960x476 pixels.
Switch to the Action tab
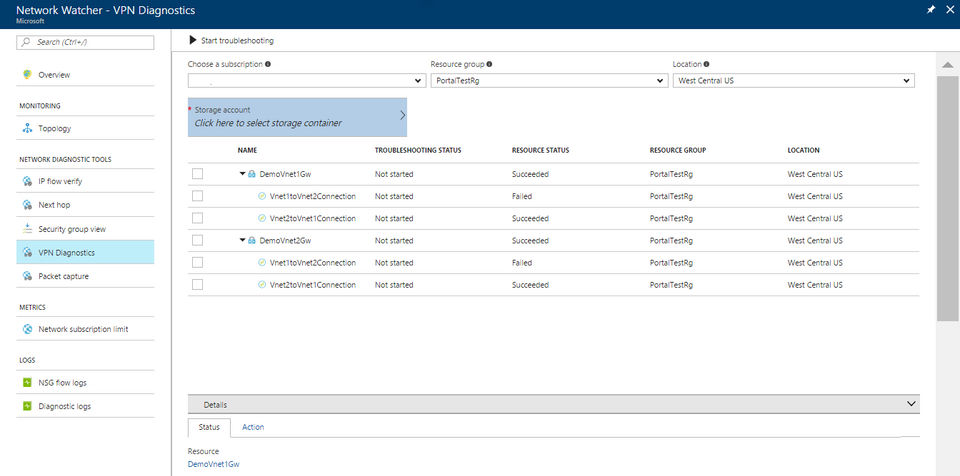click(253, 427)
